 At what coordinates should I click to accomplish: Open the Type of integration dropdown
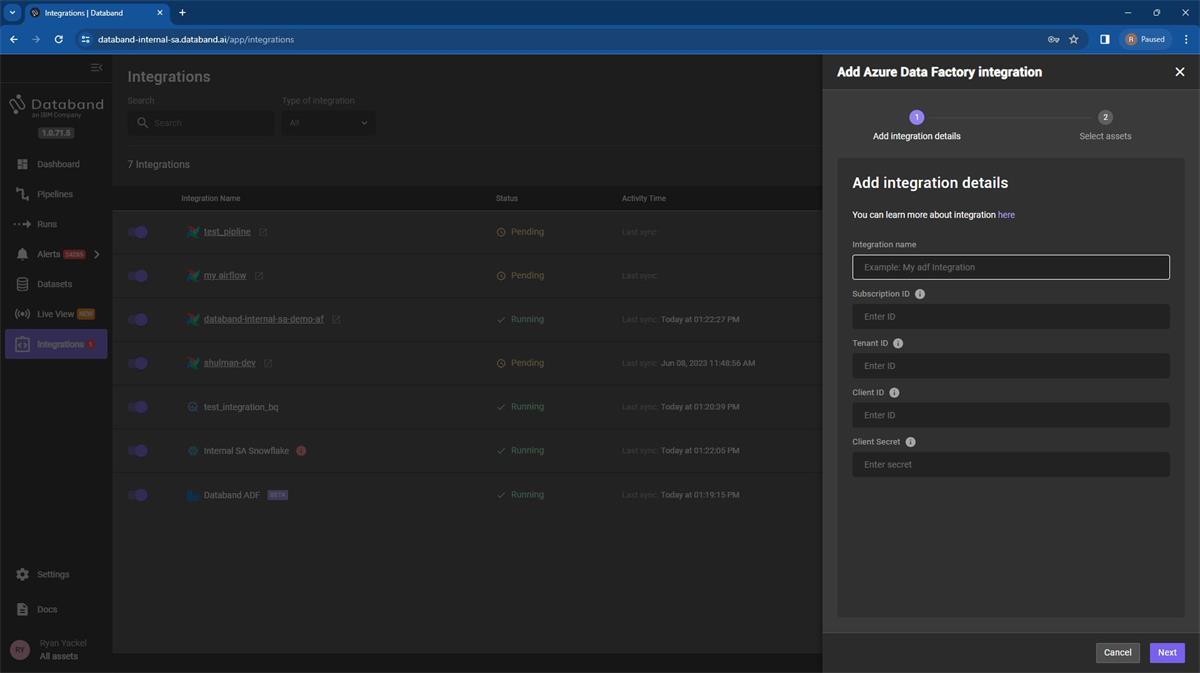point(327,122)
